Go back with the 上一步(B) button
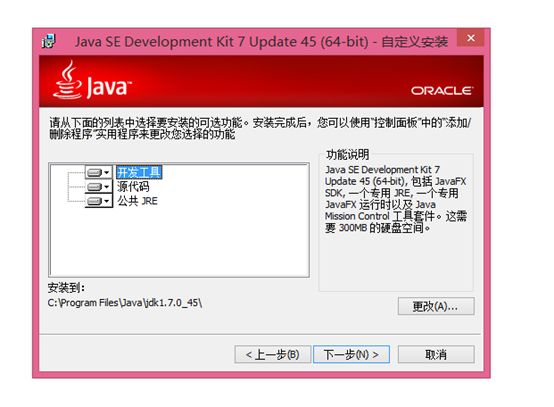 click(x=272, y=354)
